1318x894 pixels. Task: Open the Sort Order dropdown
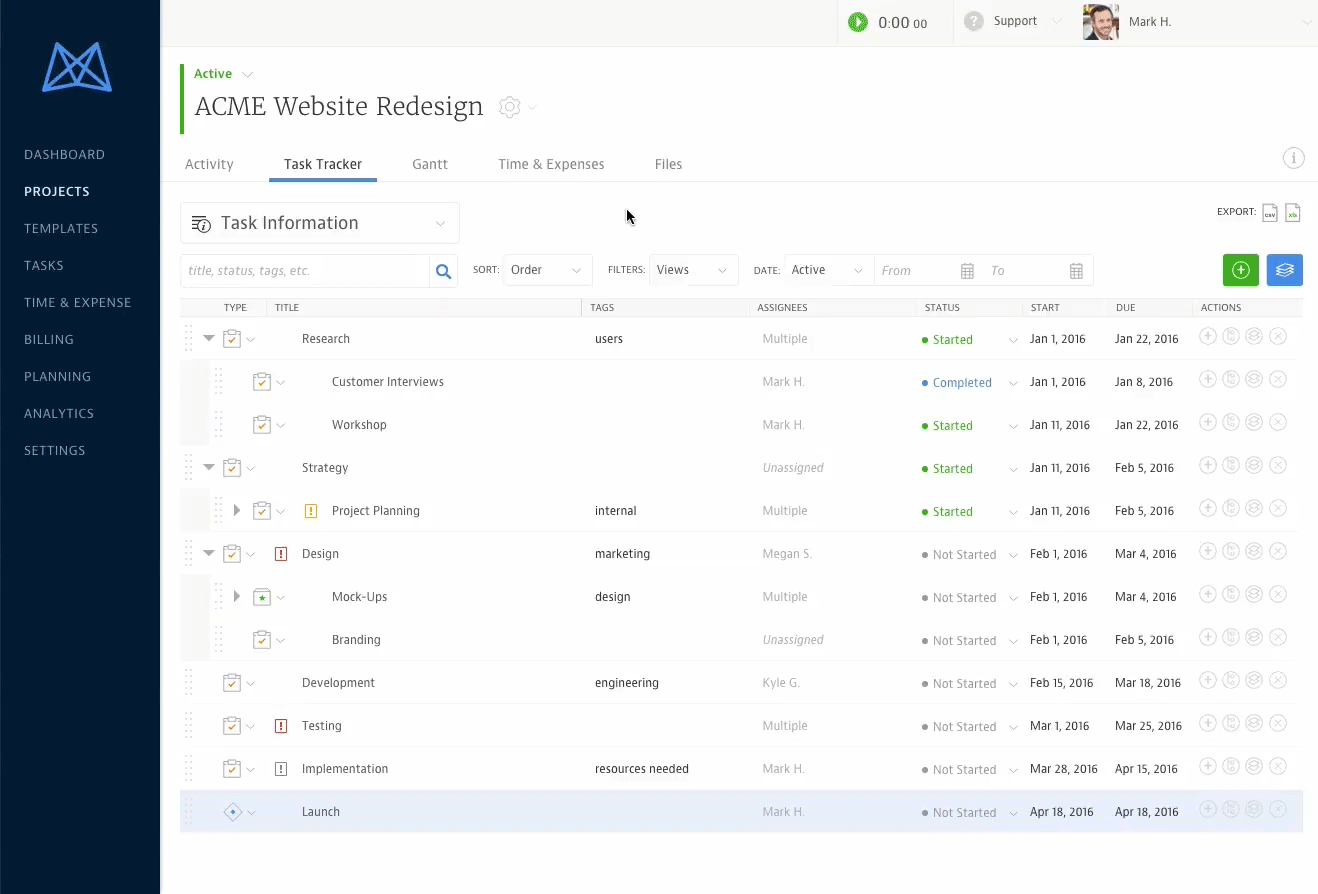[546, 270]
